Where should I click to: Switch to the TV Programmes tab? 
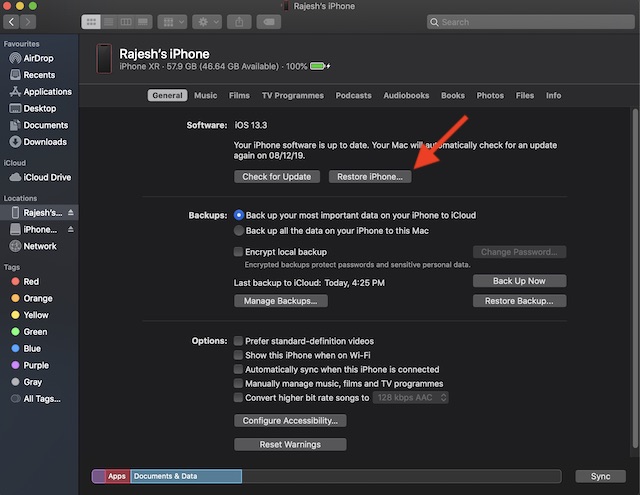(x=293, y=95)
